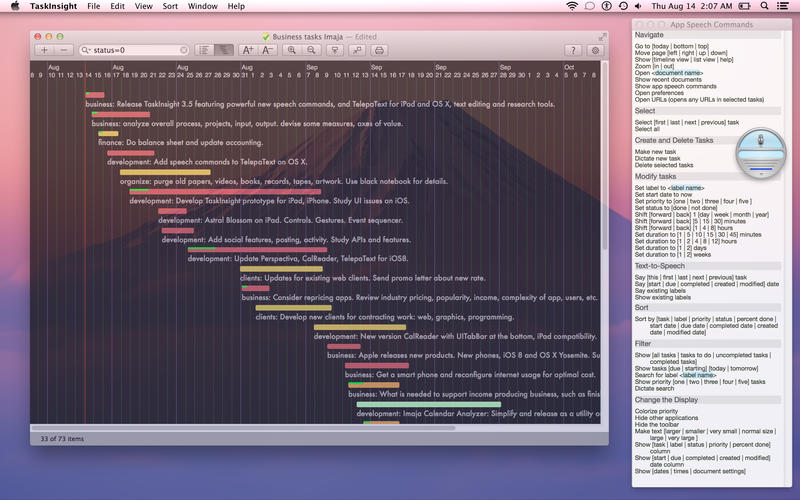Open the View menu
Image resolution: width=800 pixels, height=500 pixels.
click(x=143, y=6)
